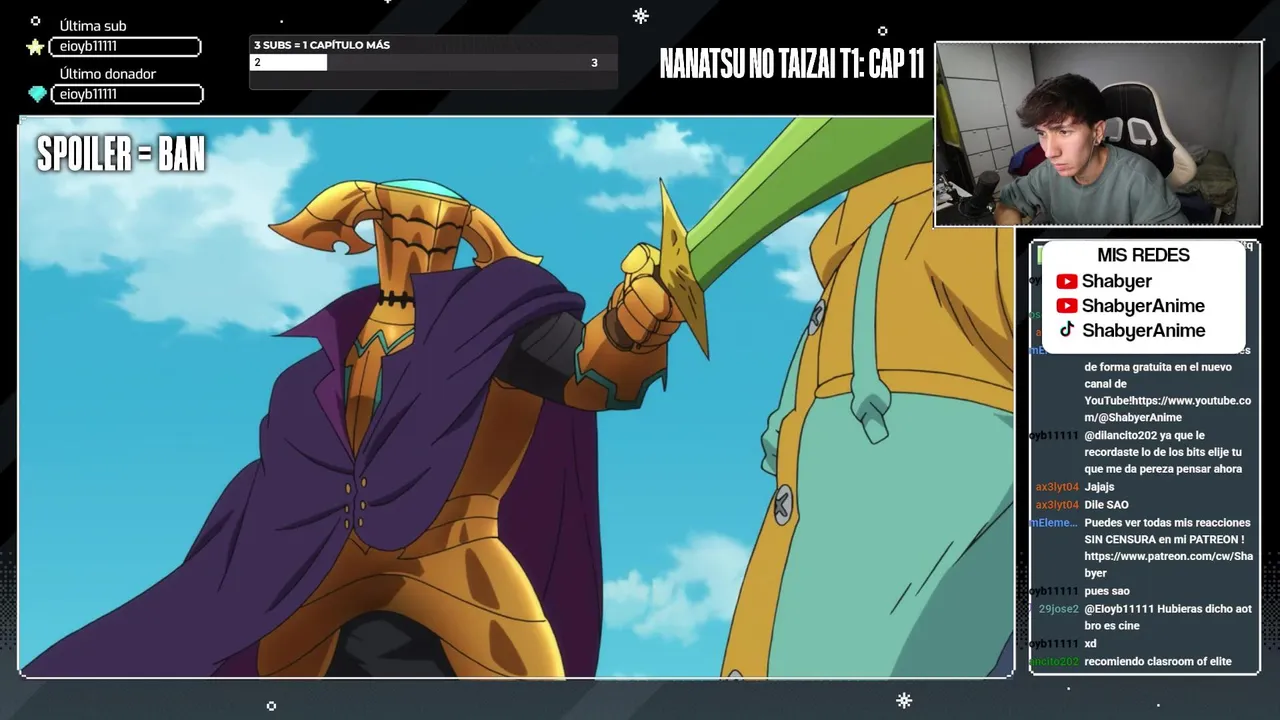This screenshot has width=1280, height=720.
Task: Open the Shabyer YouTube channel entry
Action: [x=1105, y=282]
